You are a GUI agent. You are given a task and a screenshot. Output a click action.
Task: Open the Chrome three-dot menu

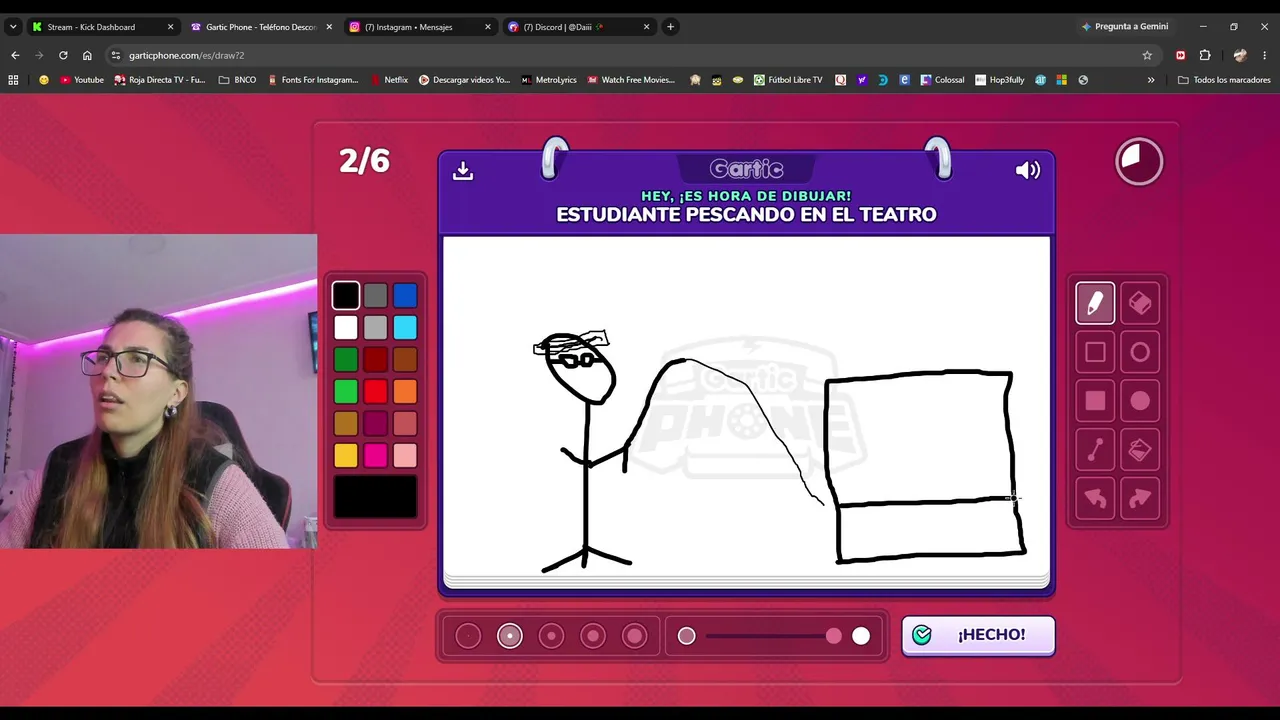(1265, 55)
